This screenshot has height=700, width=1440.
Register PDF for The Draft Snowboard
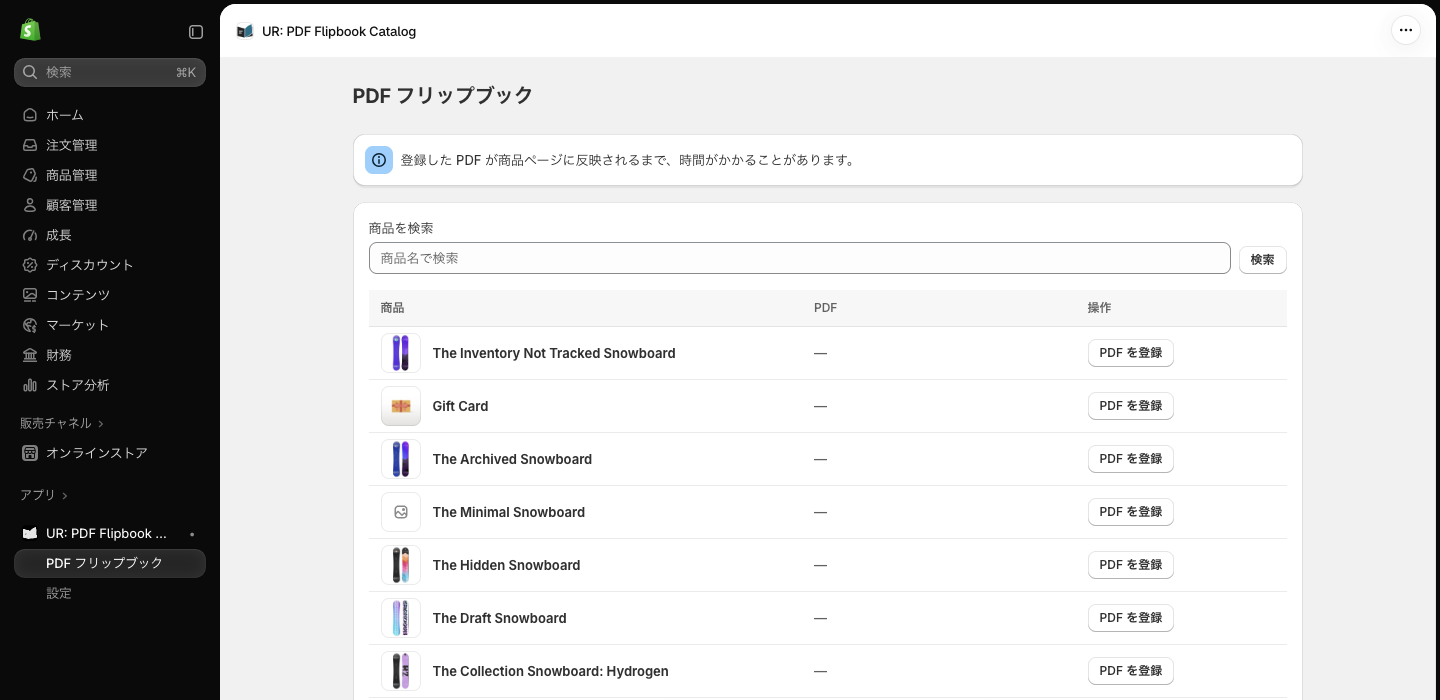click(x=1130, y=618)
